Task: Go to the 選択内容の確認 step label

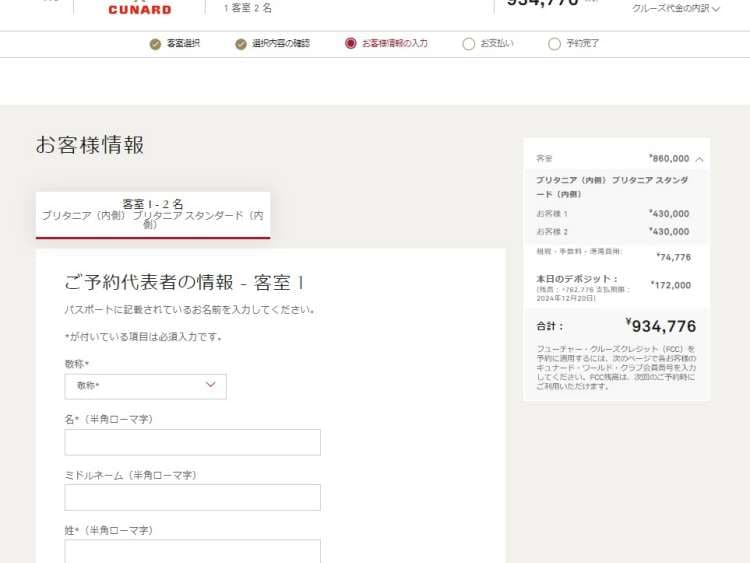Action: [281, 44]
